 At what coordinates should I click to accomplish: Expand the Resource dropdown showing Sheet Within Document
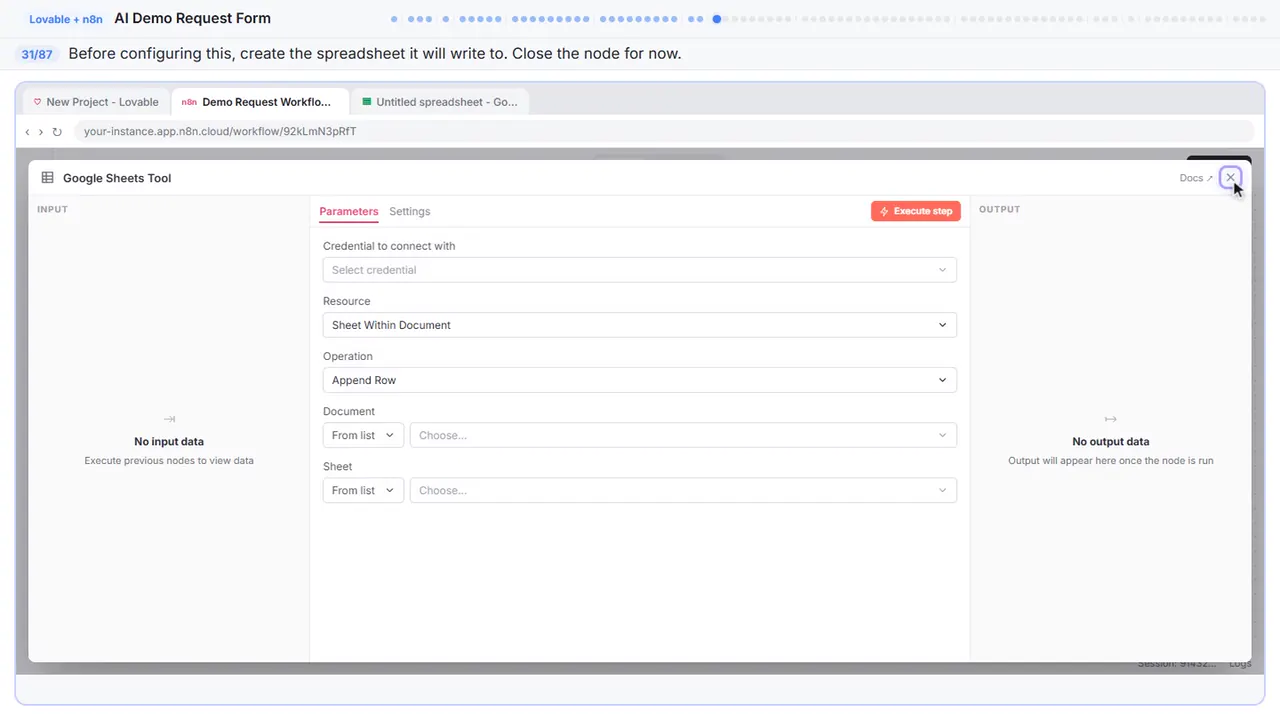[640, 325]
